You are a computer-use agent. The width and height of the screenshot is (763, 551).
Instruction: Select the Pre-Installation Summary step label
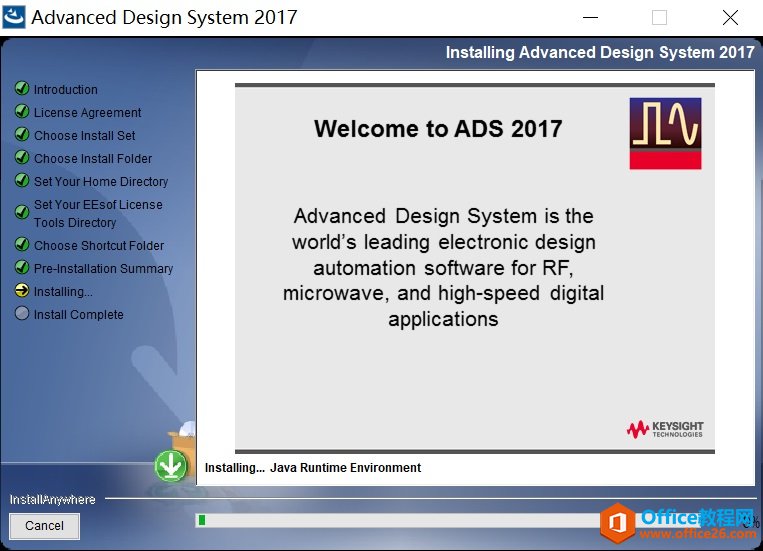click(104, 268)
